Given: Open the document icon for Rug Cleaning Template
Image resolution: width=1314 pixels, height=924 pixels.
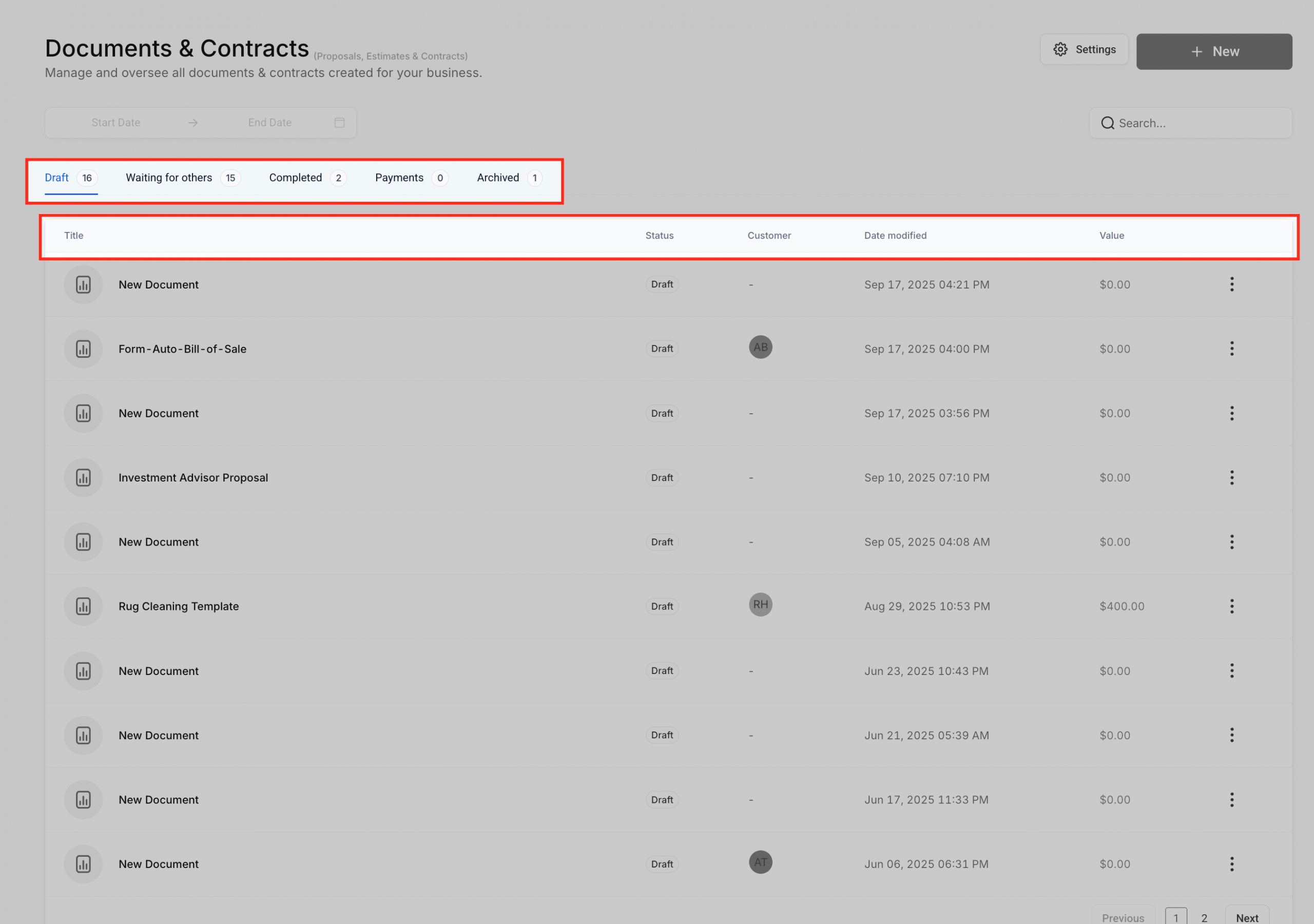Looking at the screenshot, I should pos(83,606).
